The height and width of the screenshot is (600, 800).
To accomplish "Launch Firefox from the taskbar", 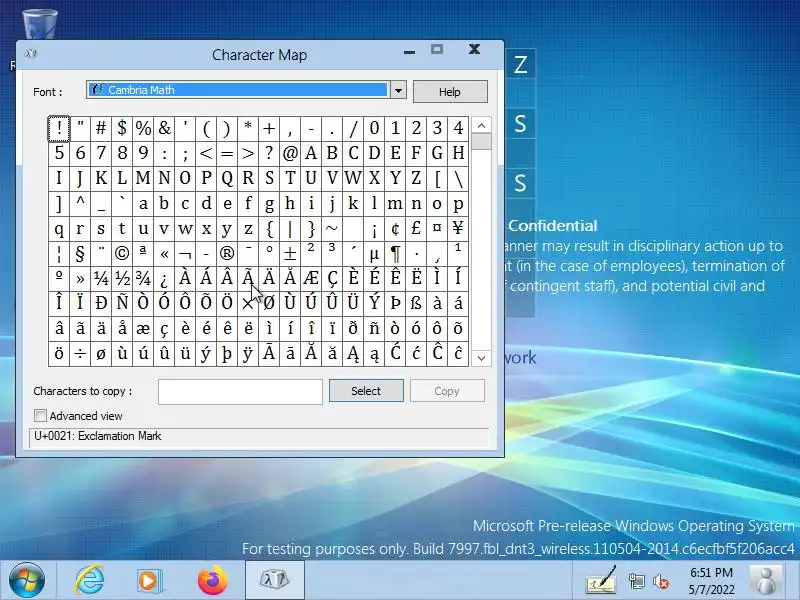I will pos(212,580).
